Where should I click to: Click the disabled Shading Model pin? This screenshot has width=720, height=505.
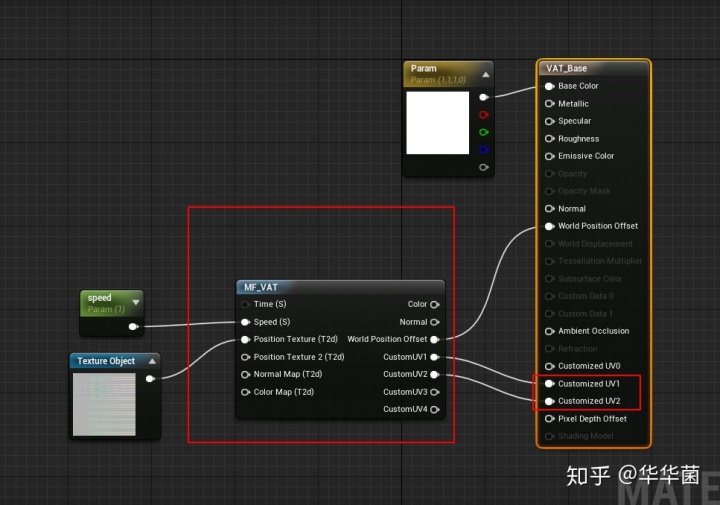(x=549, y=436)
